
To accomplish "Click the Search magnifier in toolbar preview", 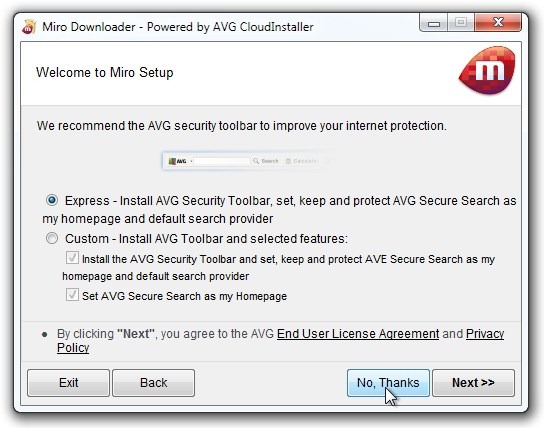I will 256,161.
